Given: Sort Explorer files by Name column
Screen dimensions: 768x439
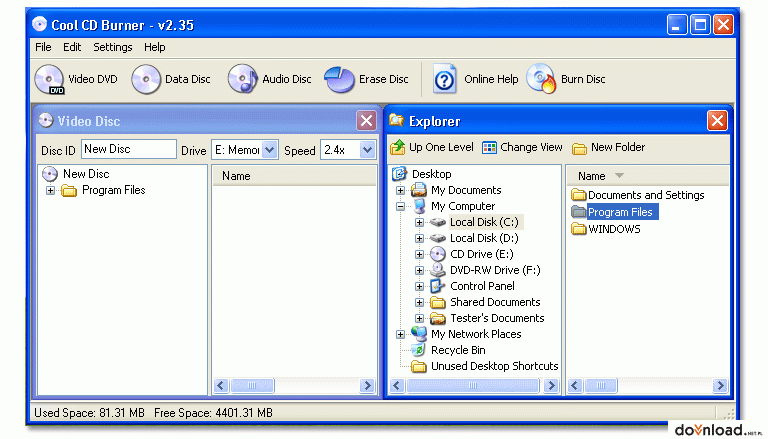Looking at the screenshot, I should click(x=648, y=176).
